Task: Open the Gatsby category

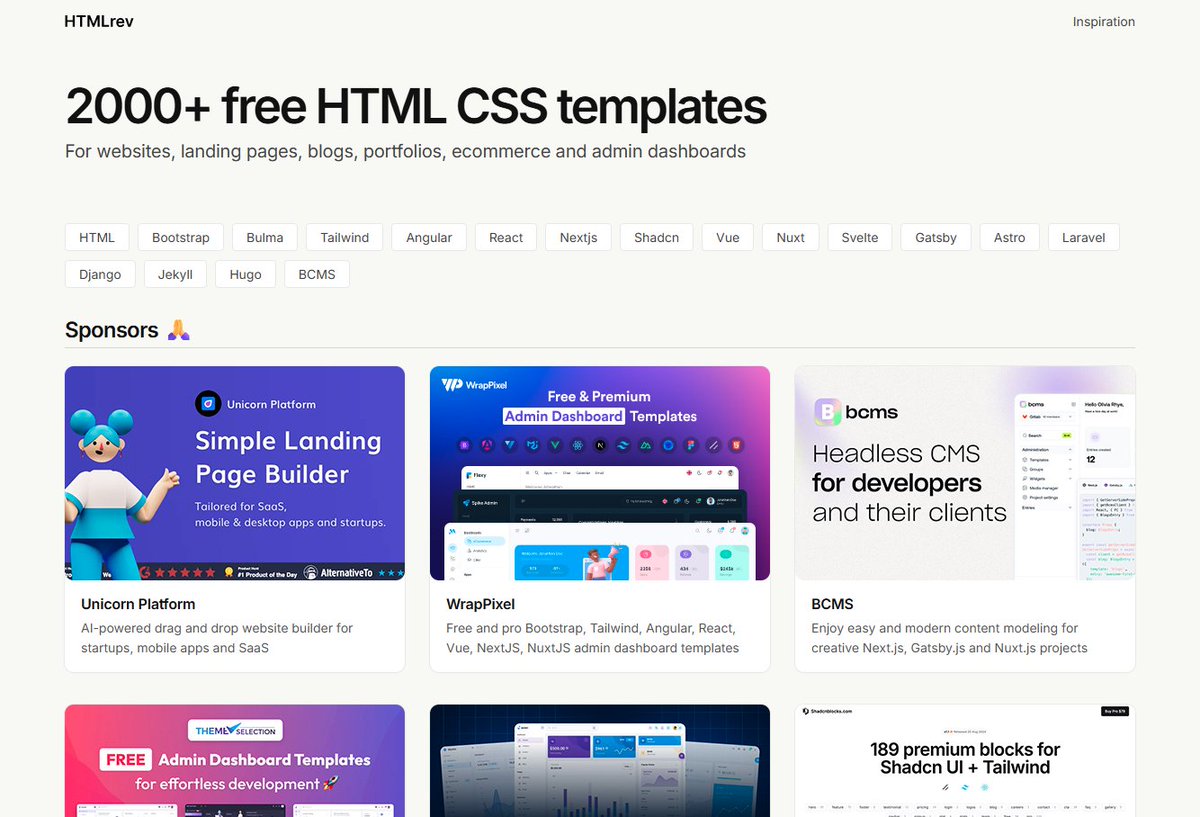Action: 936,237
